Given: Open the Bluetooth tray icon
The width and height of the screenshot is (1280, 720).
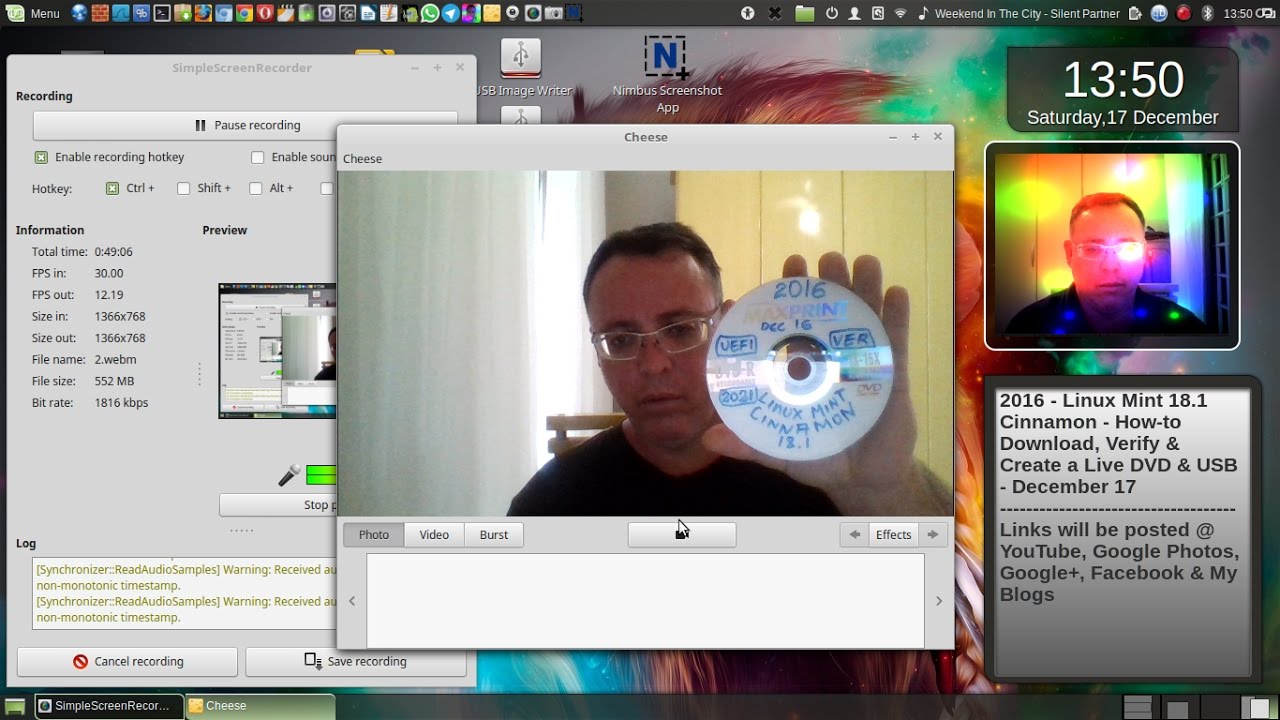Looking at the screenshot, I should tap(1207, 14).
